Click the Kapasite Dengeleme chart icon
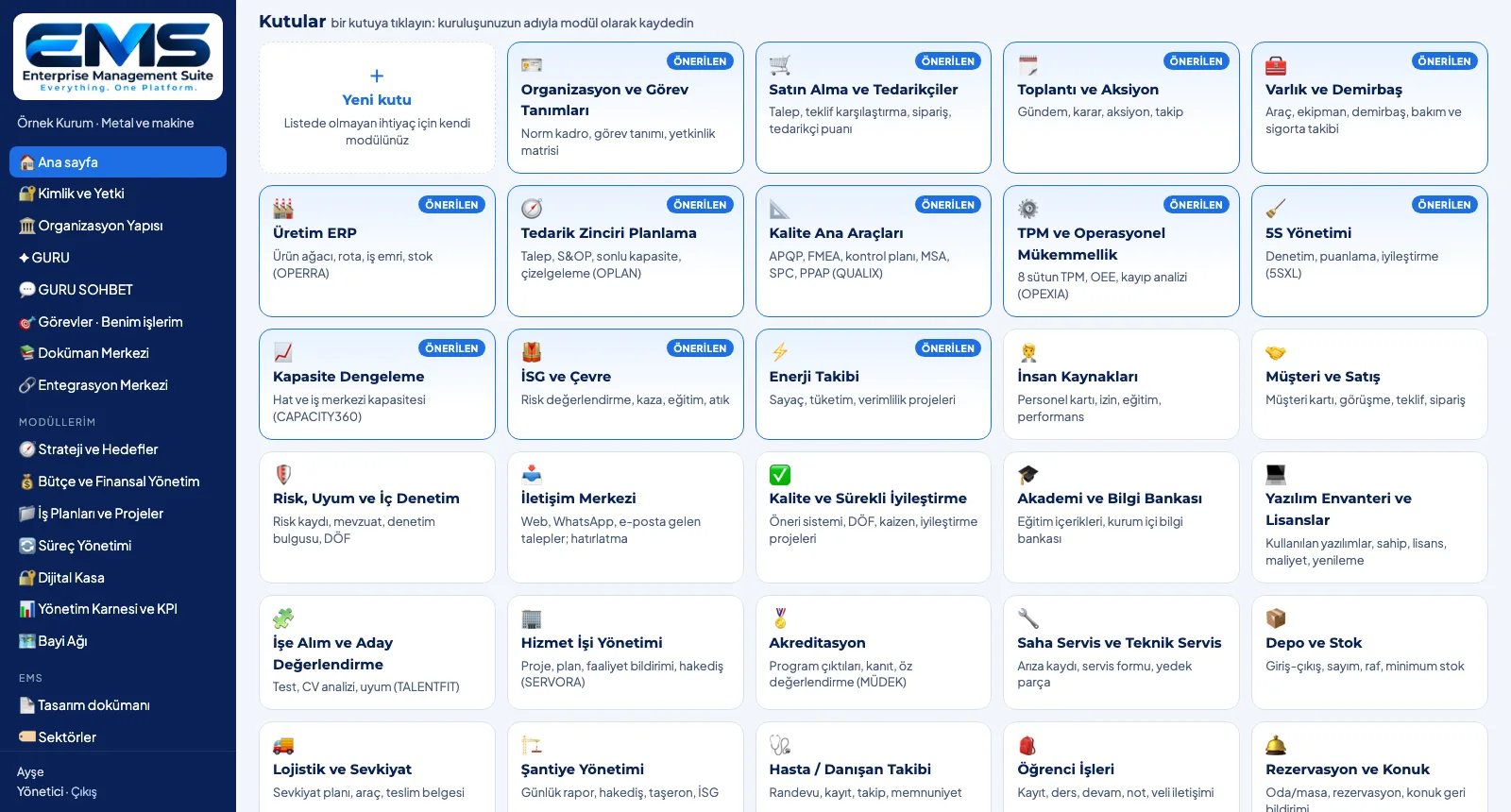The image size is (1511, 812). point(283,352)
